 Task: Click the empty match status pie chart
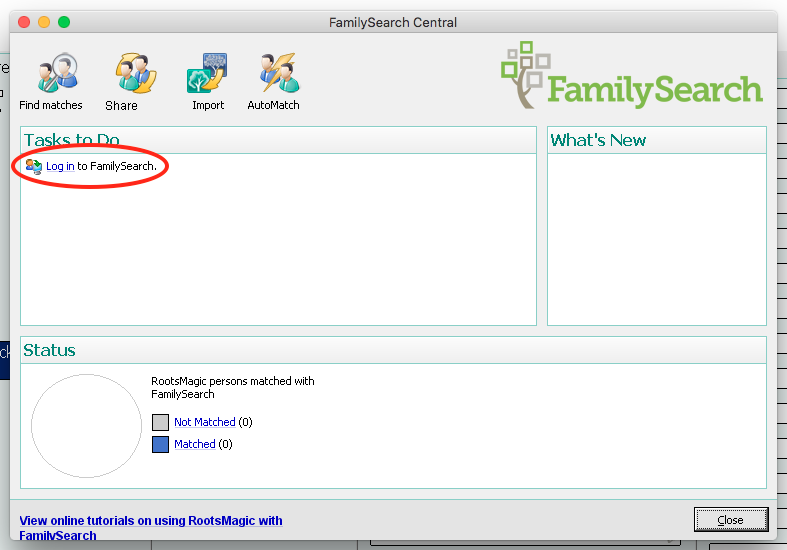[x=86, y=426]
